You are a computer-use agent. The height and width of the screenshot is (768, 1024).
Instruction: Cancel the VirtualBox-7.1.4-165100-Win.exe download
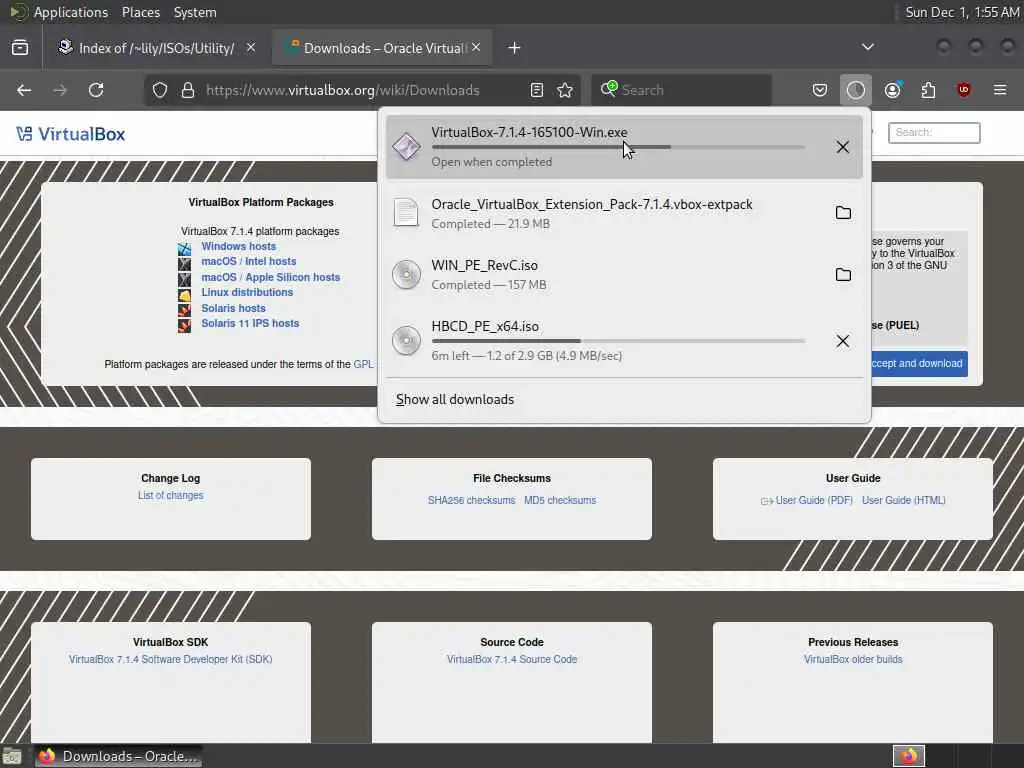point(842,147)
